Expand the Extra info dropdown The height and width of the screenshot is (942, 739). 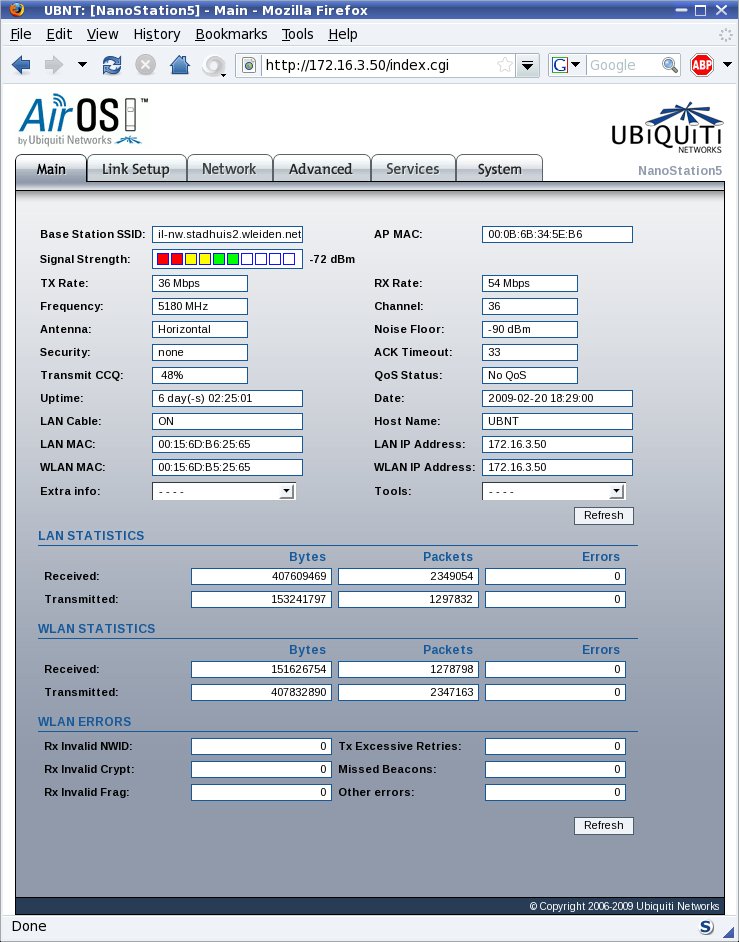point(286,491)
